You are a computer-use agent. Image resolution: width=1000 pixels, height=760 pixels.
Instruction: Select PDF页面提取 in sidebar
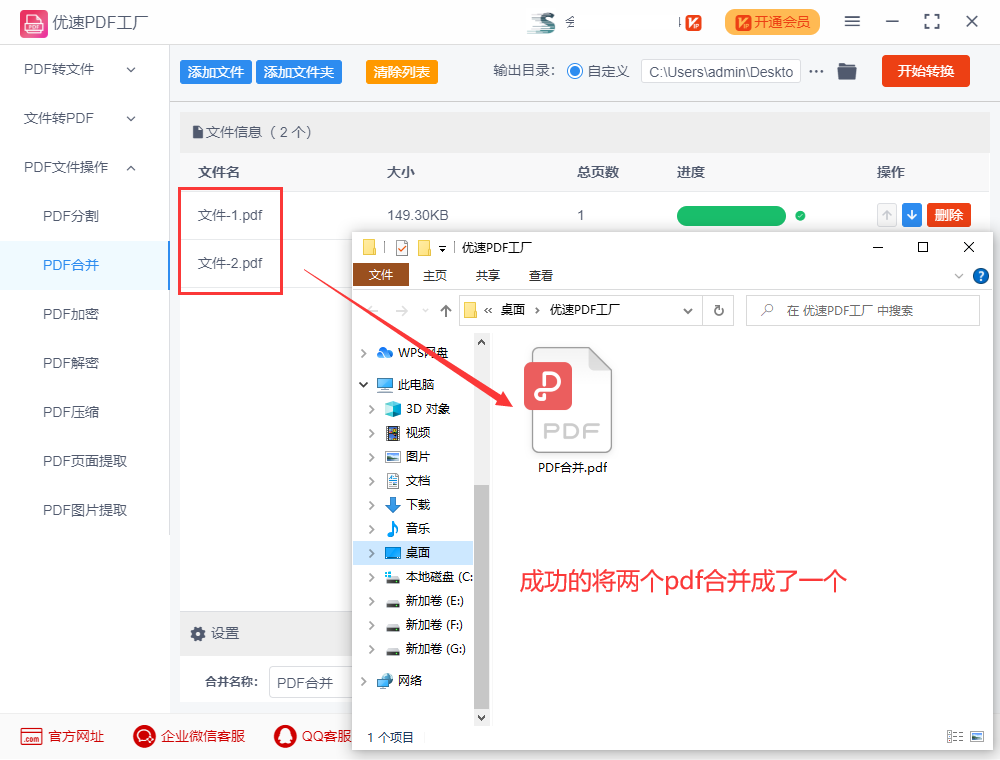click(x=84, y=462)
